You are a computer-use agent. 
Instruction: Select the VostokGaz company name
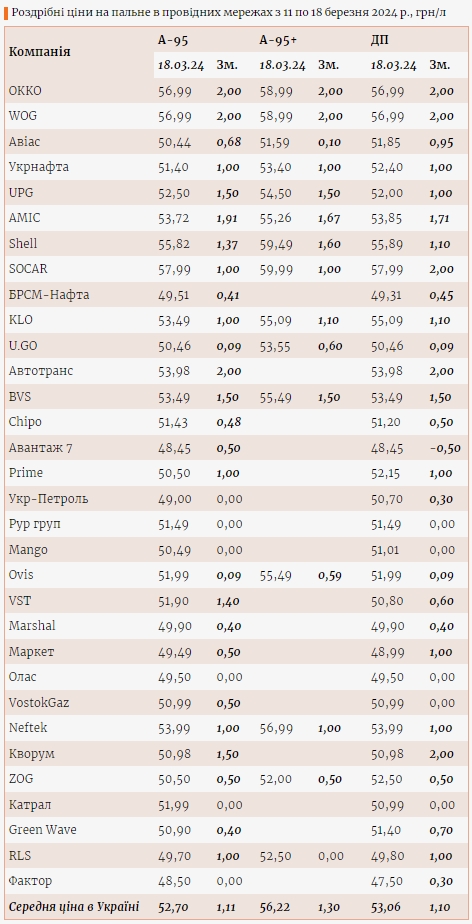point(39,702)
